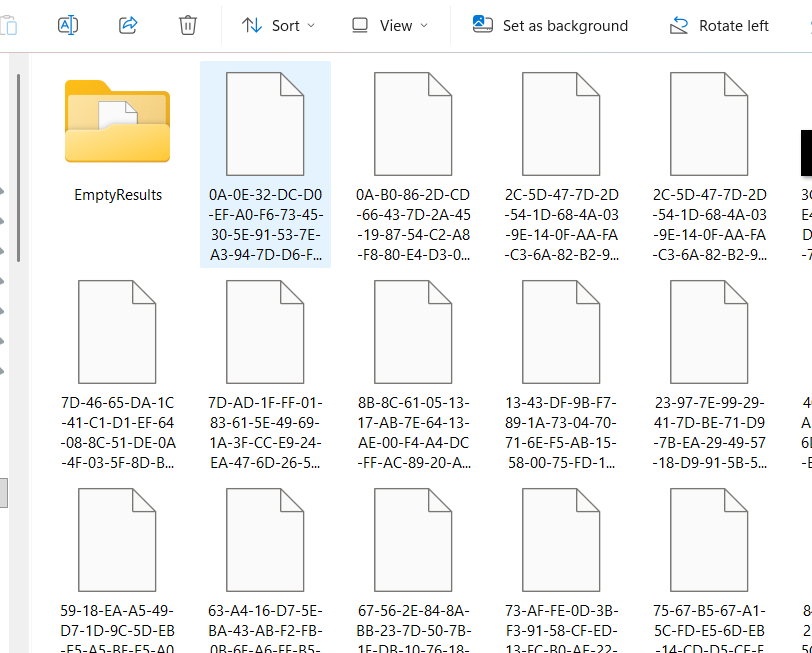Click the Rename icon in the toolbar
The height and width of the screenshot is (653, 812).
click(x=68, y=25)
